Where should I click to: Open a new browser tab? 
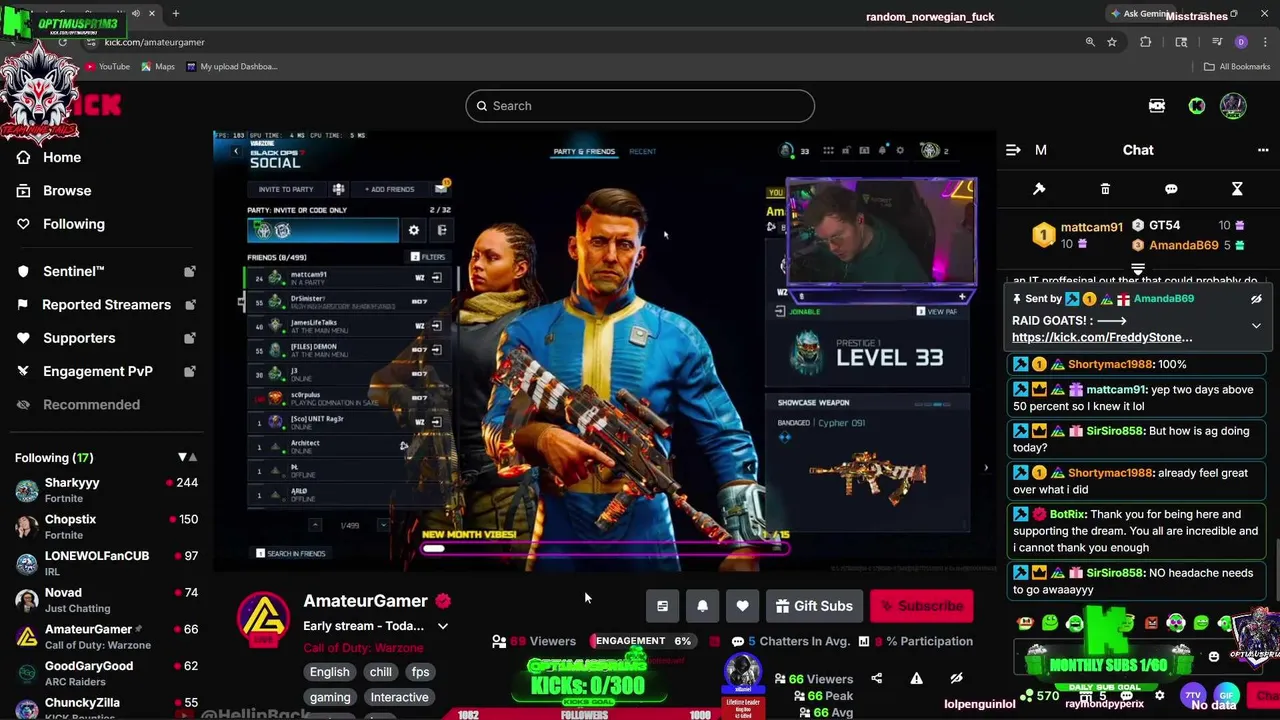[175, 14]
